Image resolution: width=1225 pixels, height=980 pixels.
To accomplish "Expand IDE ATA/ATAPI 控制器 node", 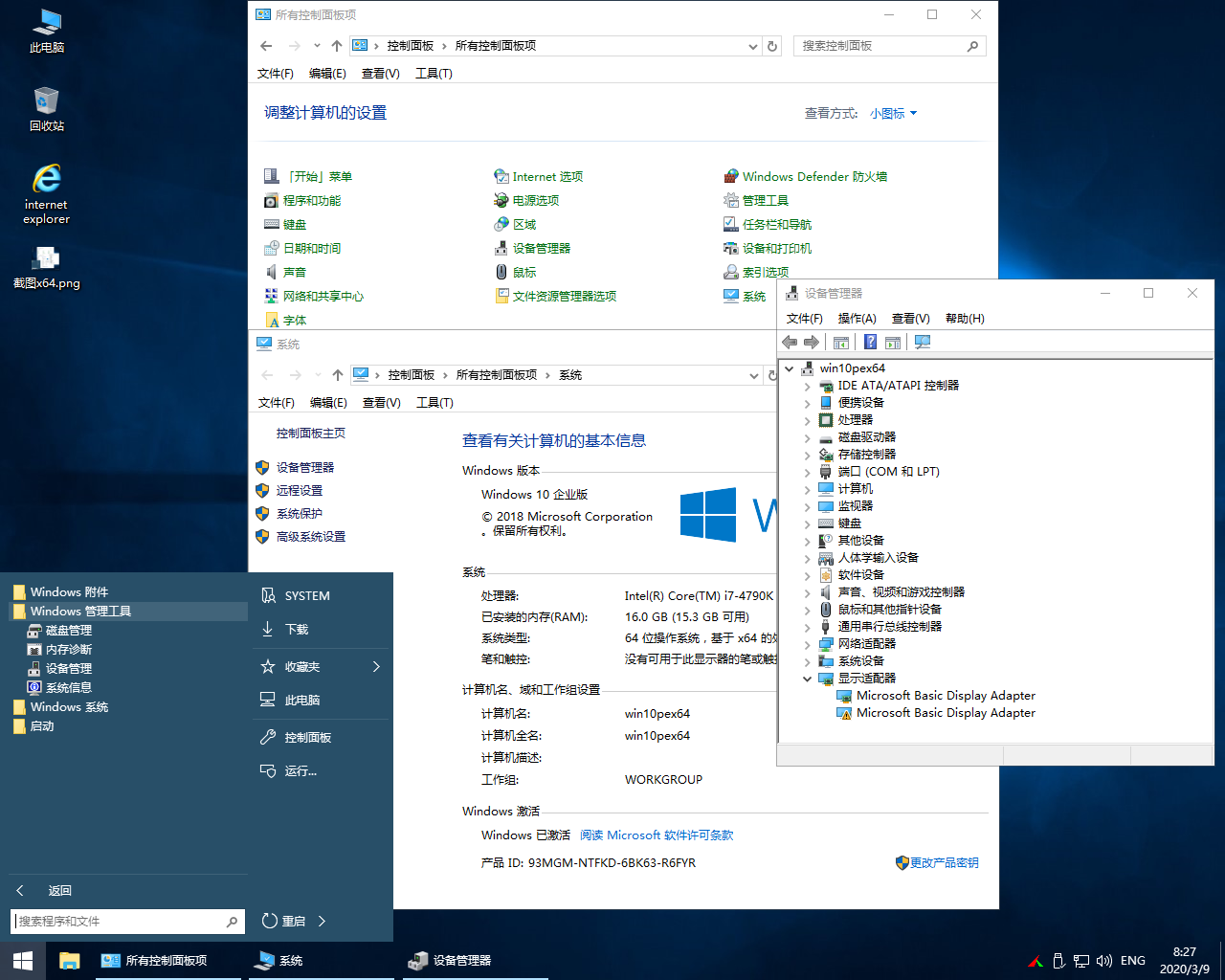I will coord(807,386).
